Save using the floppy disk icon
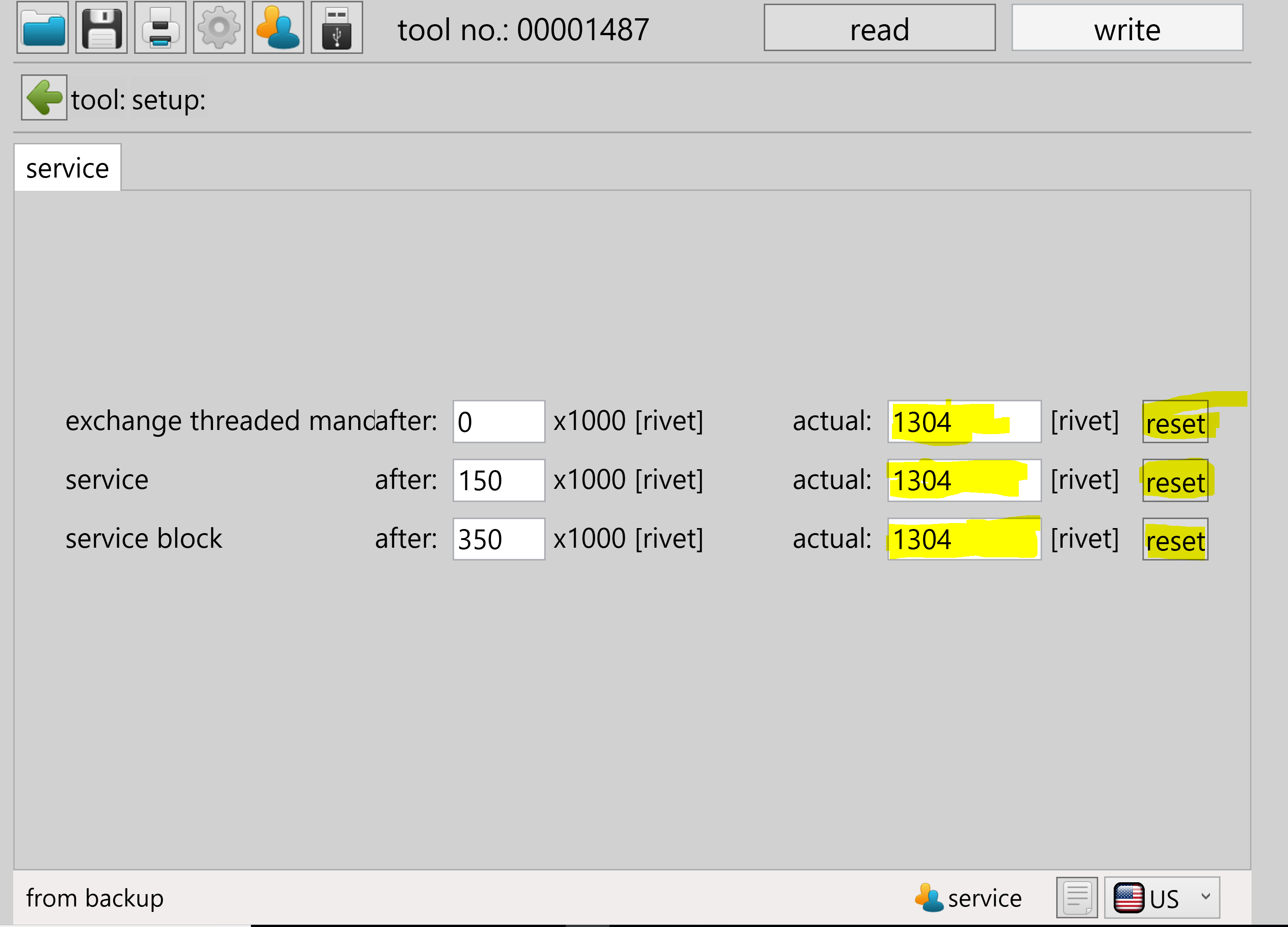 (x=102, y=27)
